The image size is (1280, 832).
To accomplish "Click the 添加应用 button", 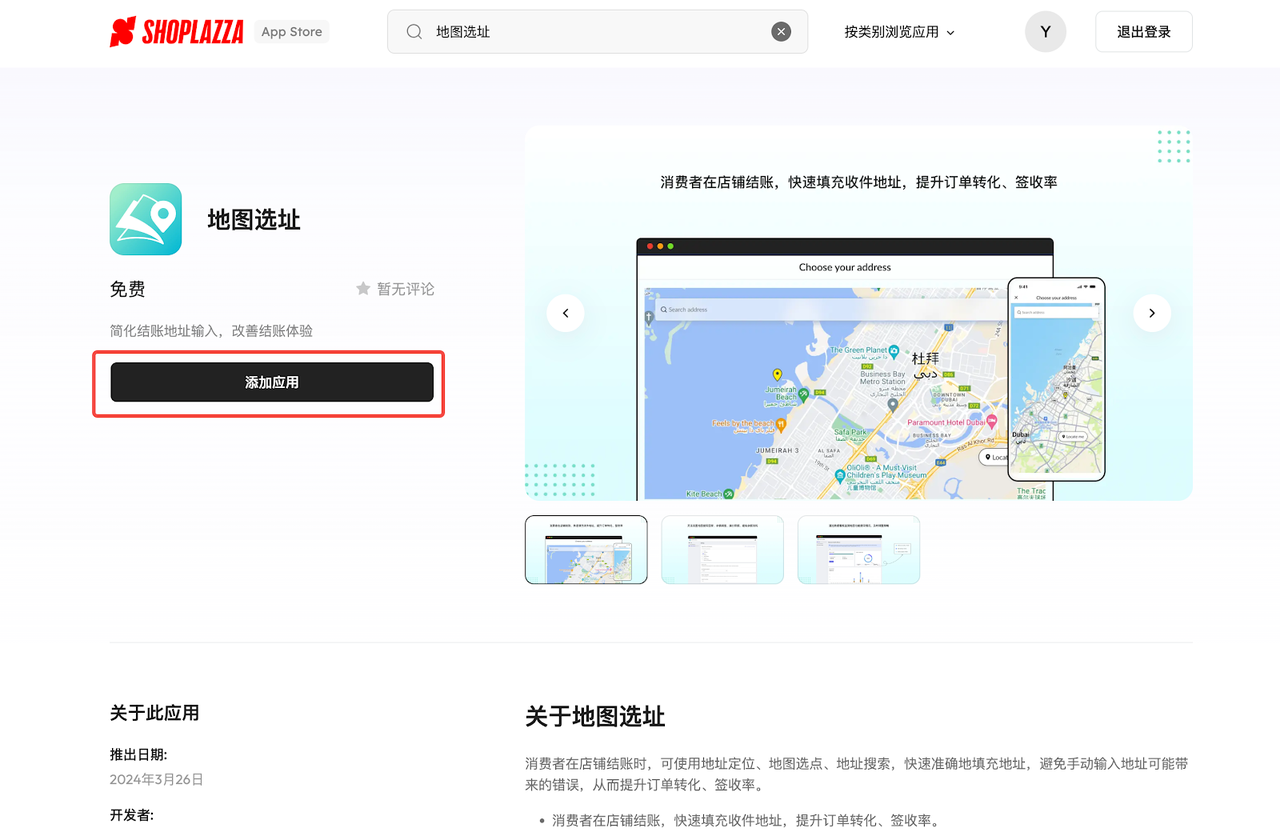I will coord(271,381).
